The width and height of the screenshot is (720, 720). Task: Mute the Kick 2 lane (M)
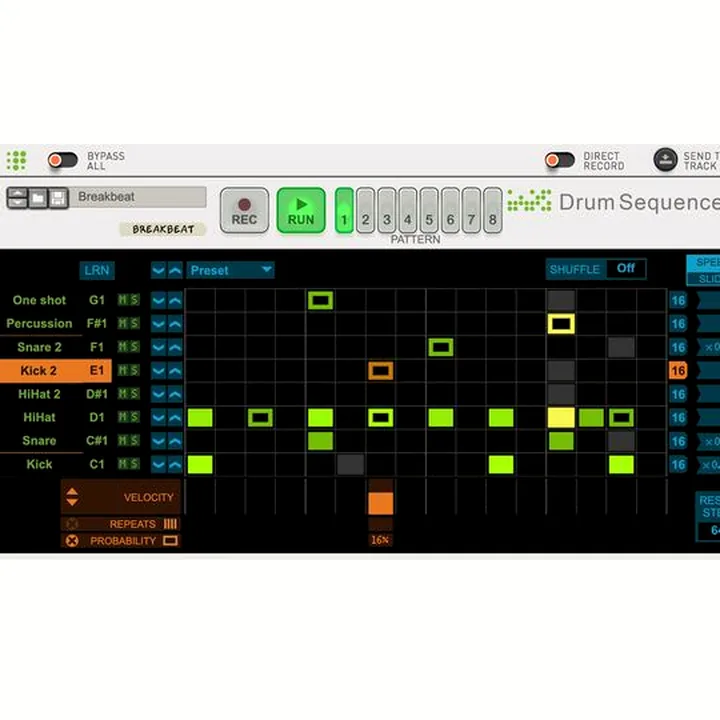123,370
